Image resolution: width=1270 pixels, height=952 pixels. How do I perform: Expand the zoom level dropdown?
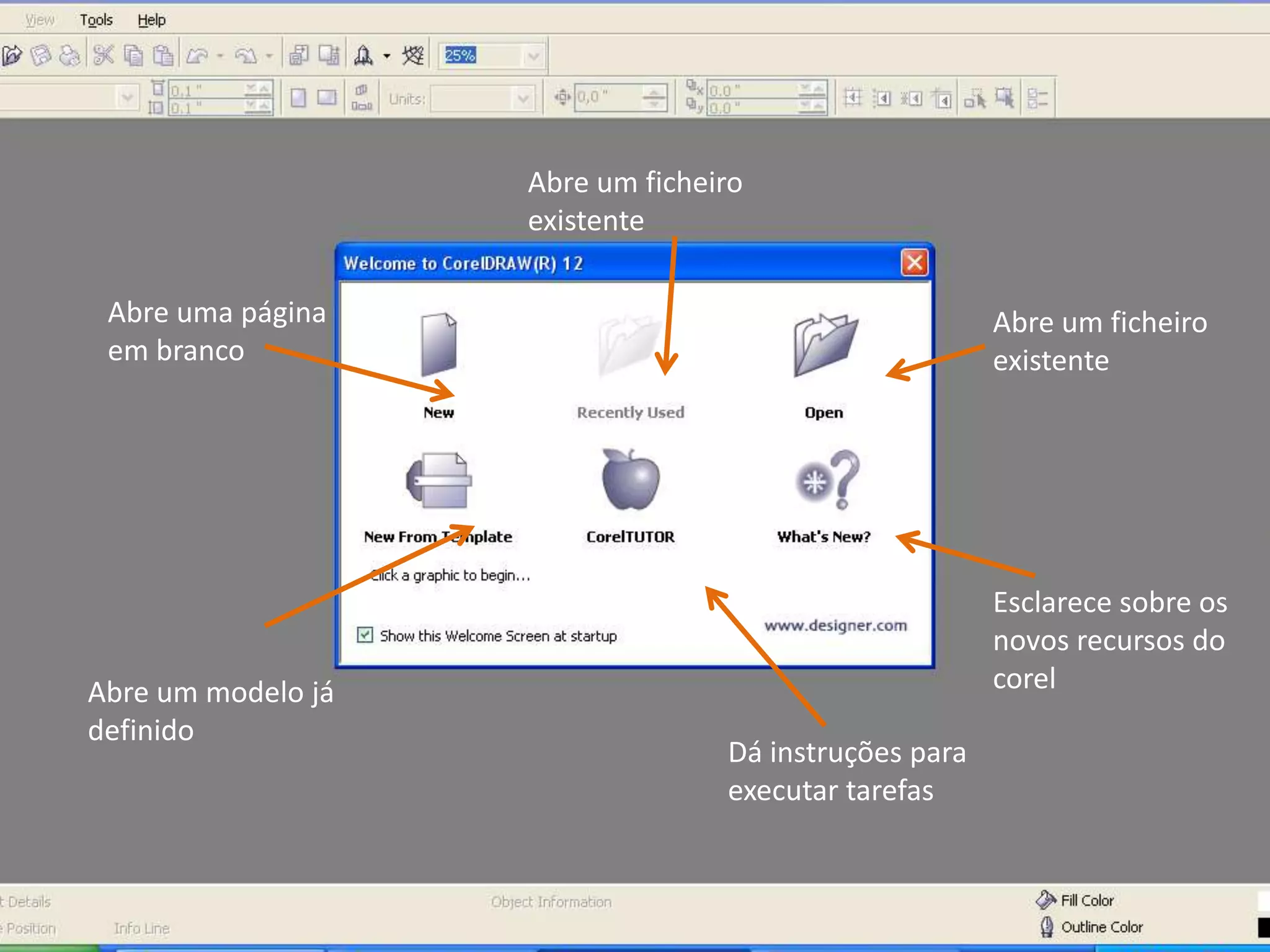click(x=533, y=56)
